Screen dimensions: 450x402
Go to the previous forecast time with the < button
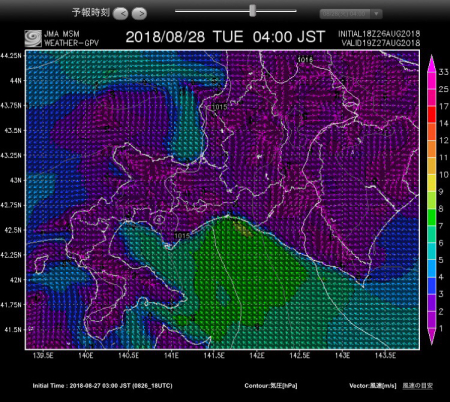pos(120,14)
